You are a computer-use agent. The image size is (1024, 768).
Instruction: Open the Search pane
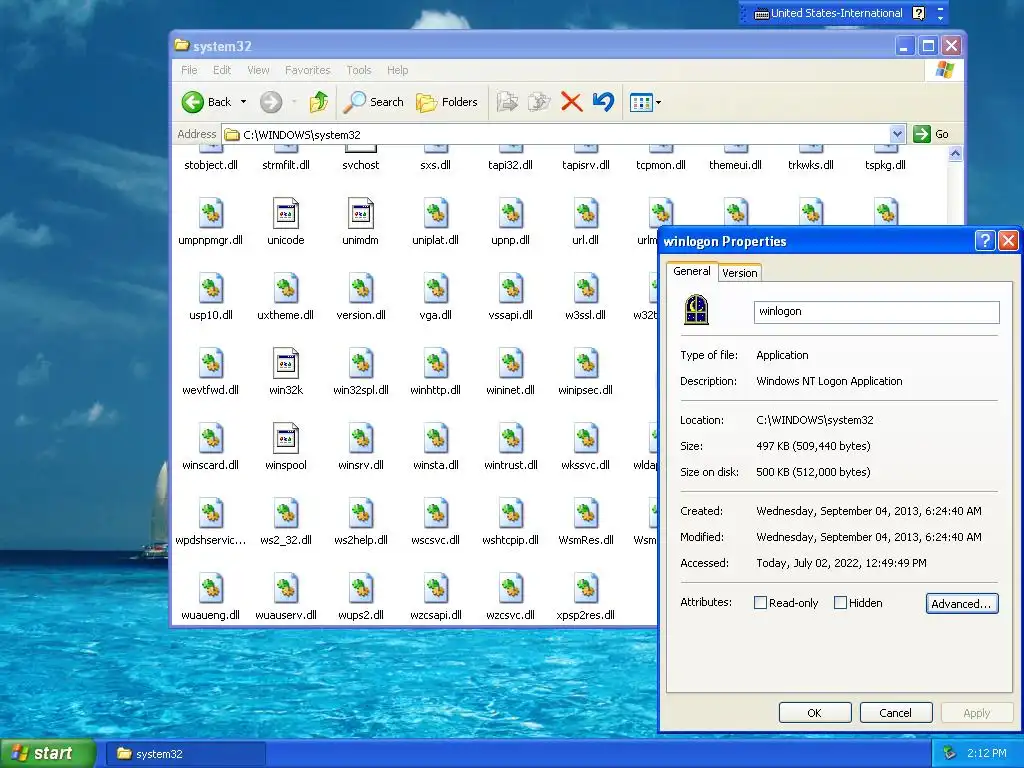[374, 102]
